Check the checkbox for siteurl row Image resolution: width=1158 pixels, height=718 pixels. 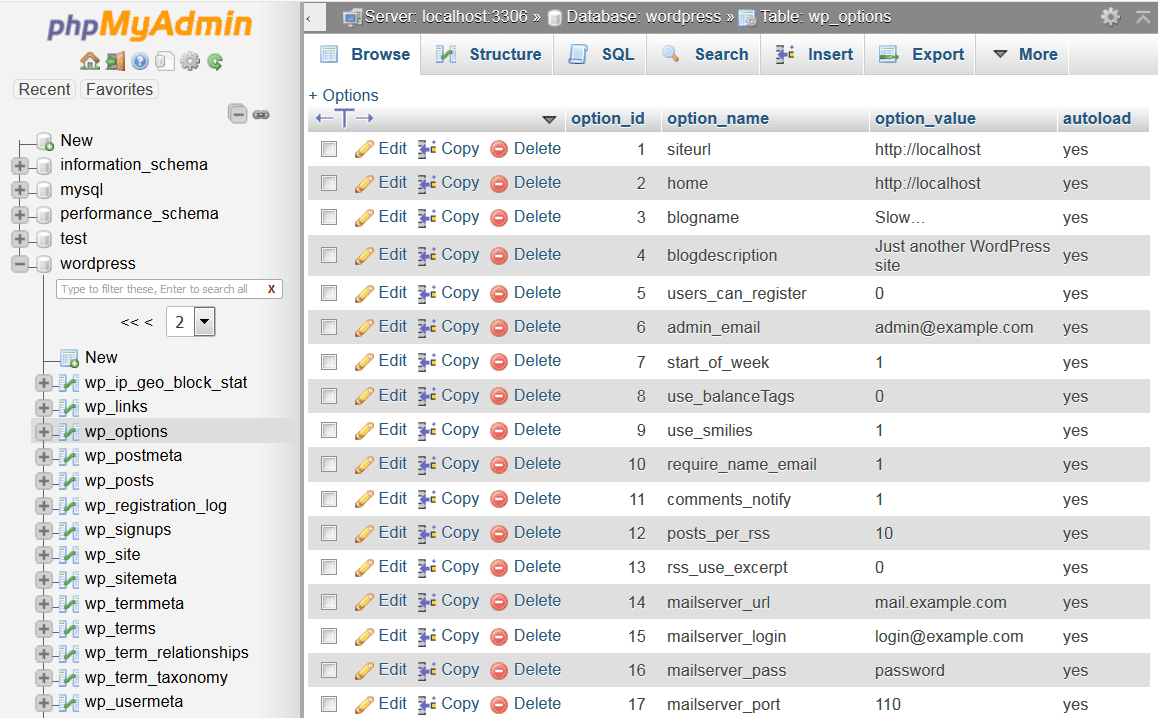(x=329, y=149)
